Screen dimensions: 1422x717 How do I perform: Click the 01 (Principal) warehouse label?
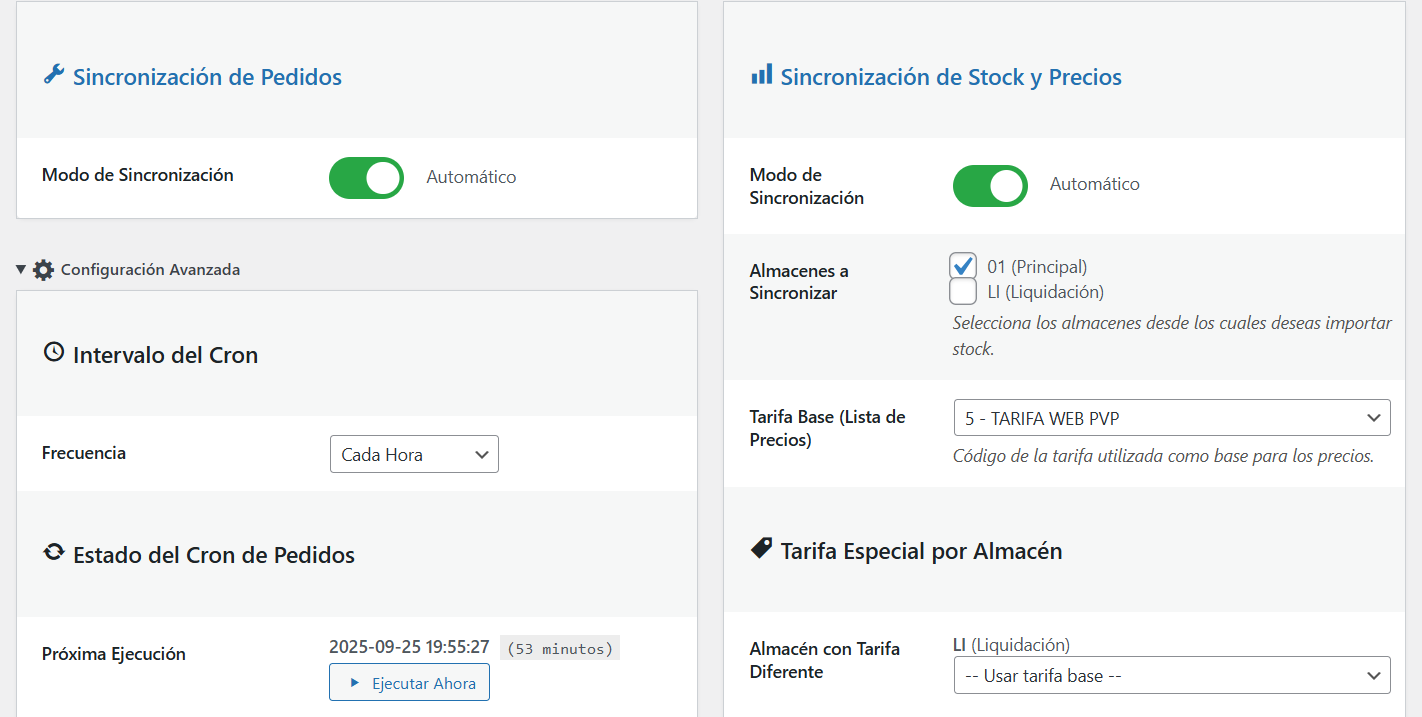(1037, 267)
